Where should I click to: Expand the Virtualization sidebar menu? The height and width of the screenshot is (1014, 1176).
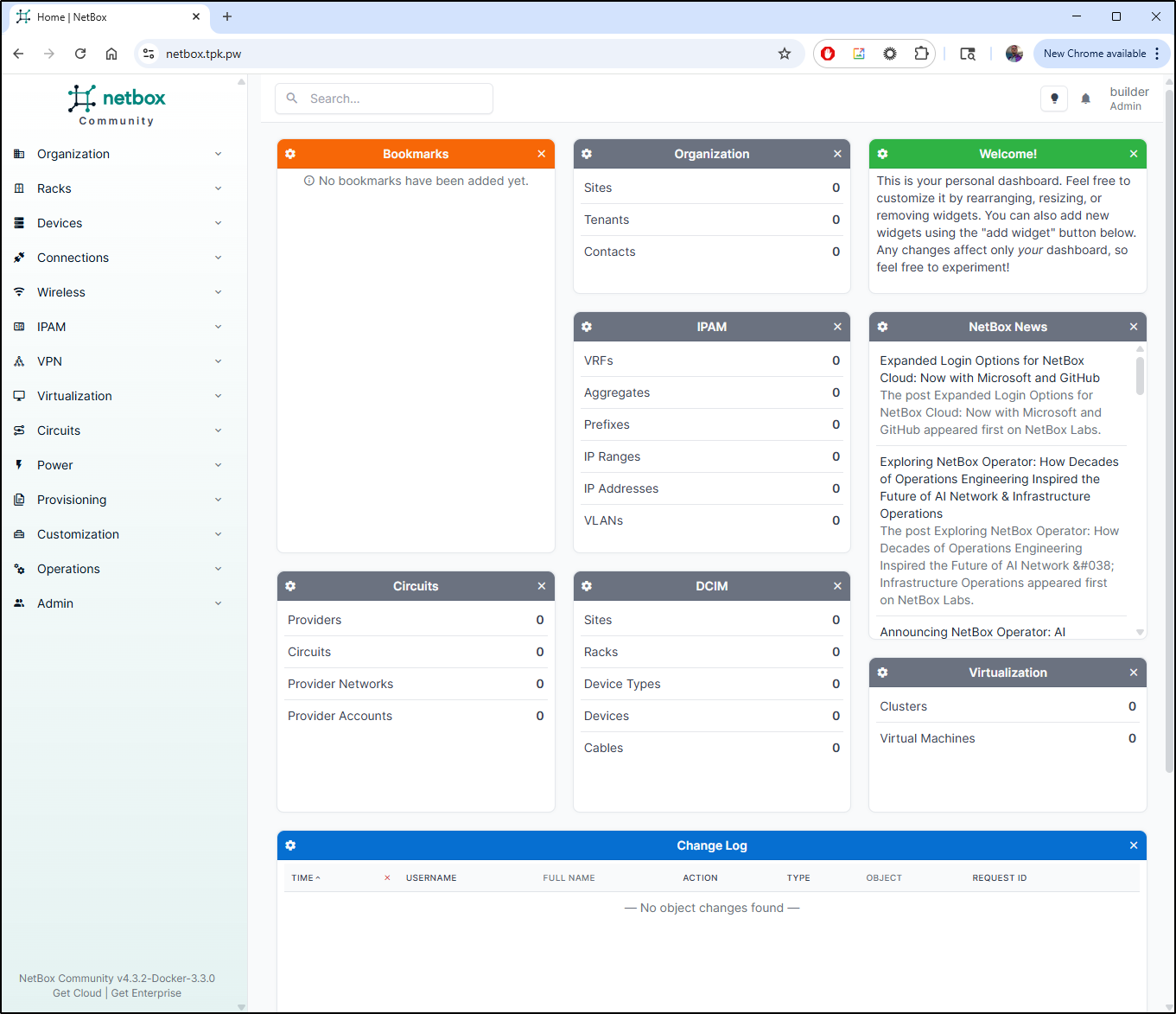[118, 396]
